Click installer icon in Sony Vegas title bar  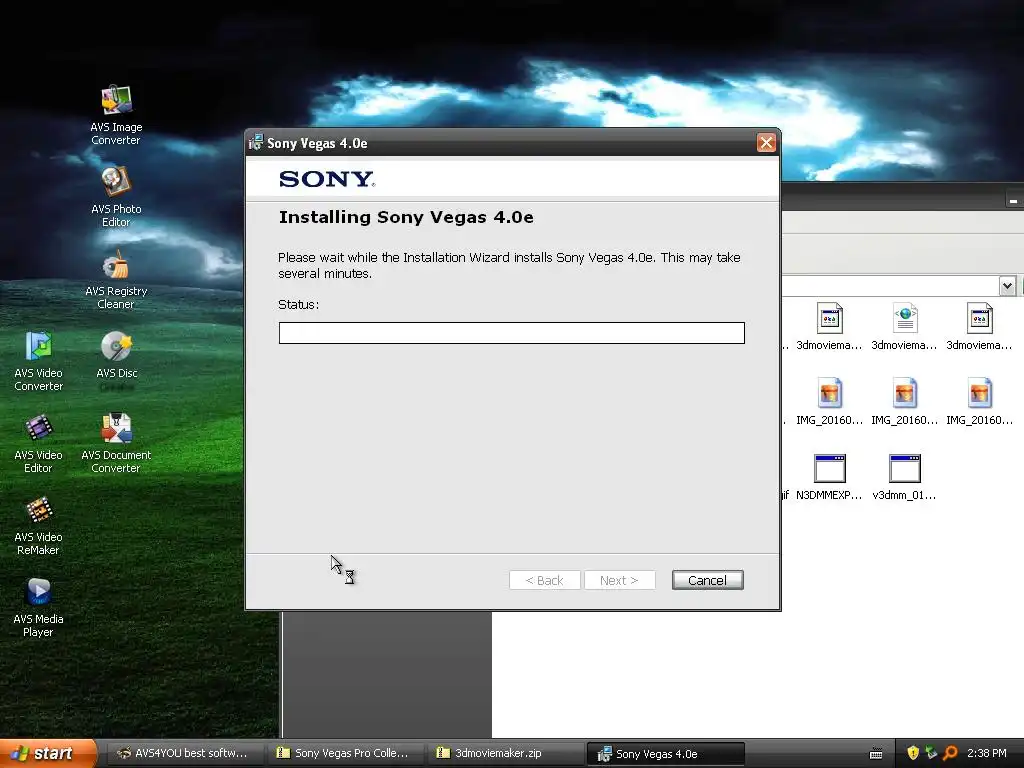pos(256,142)
